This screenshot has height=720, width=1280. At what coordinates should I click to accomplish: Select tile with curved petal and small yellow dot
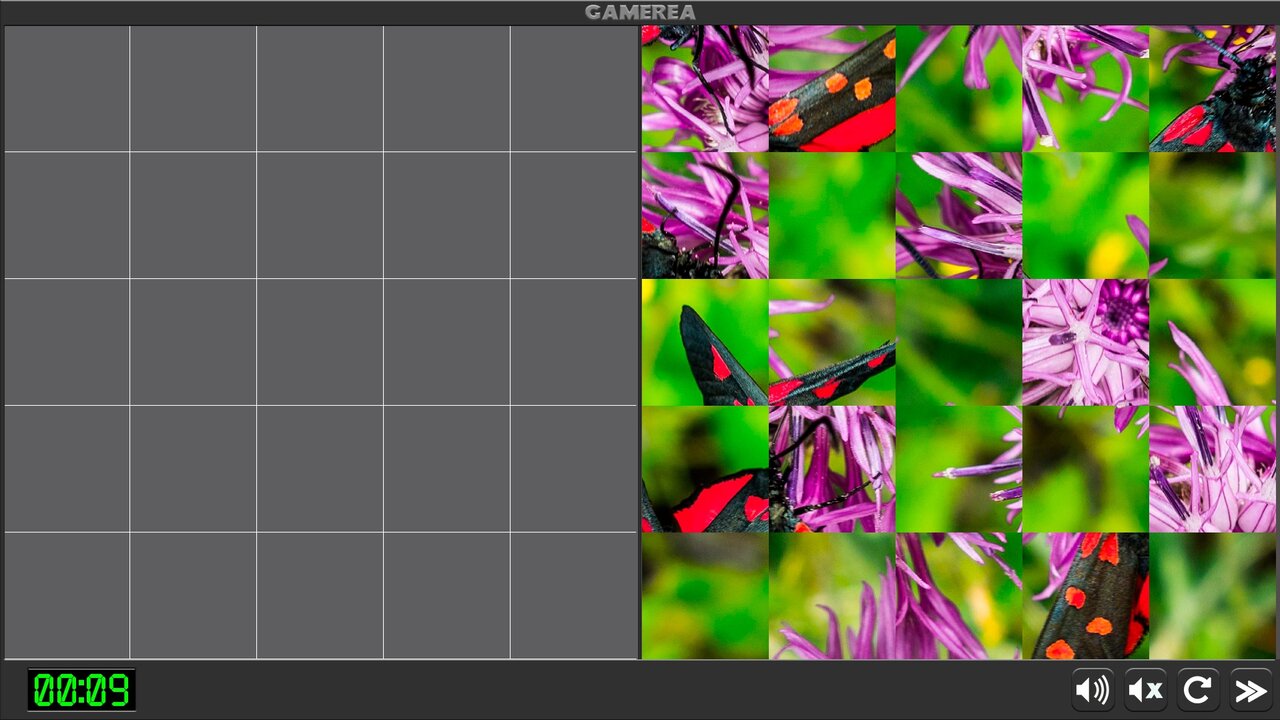(1212, 342)
